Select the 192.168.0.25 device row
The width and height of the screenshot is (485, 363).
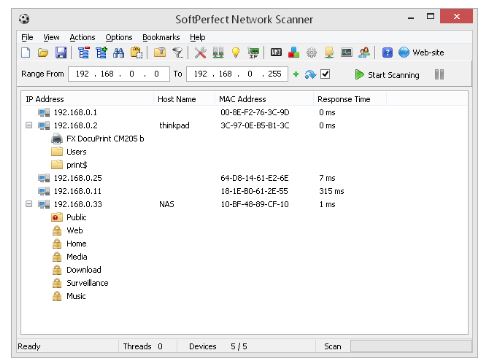tap(244, 178)
